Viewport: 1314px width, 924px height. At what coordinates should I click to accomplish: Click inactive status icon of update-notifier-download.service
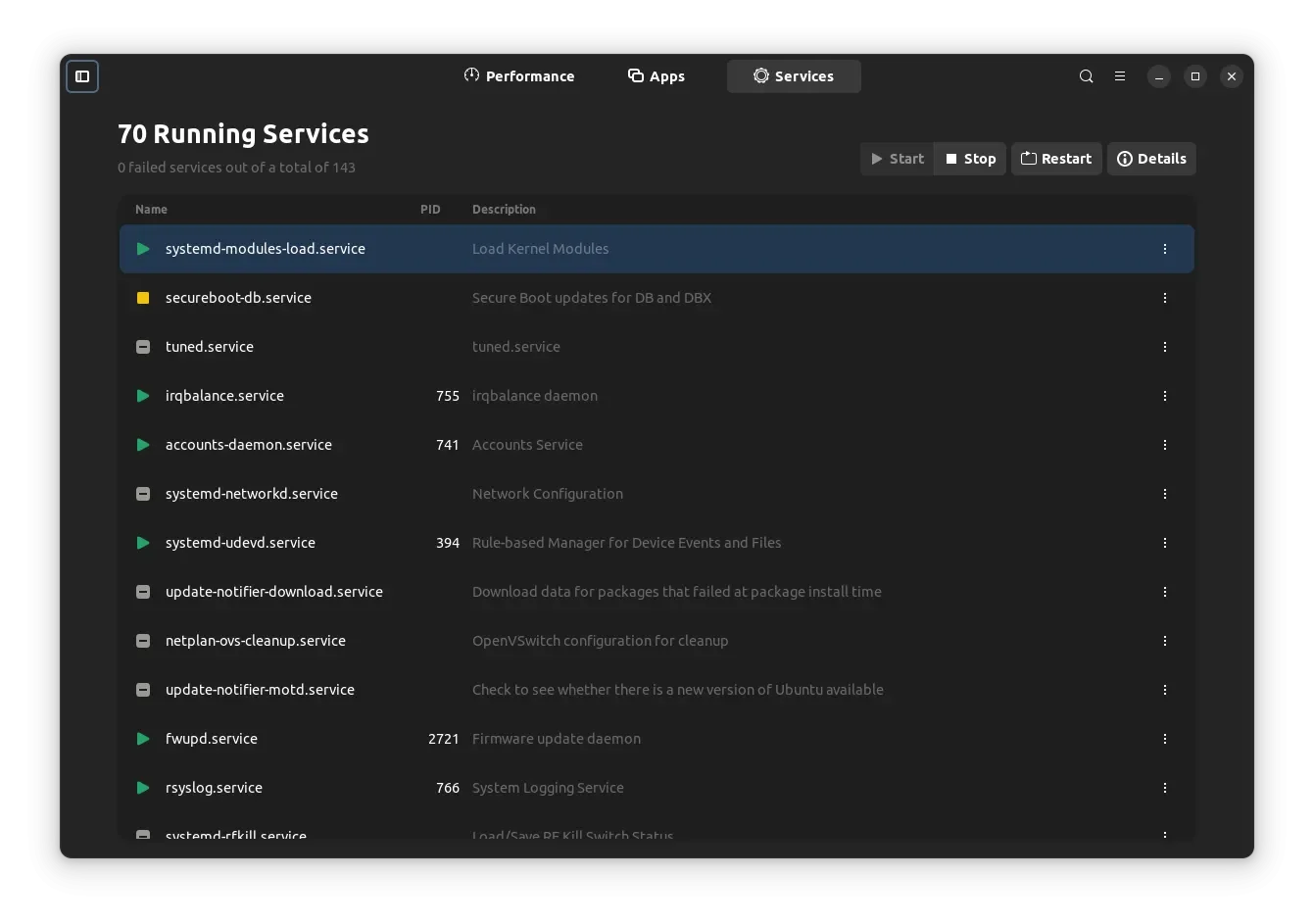(143, 592)
